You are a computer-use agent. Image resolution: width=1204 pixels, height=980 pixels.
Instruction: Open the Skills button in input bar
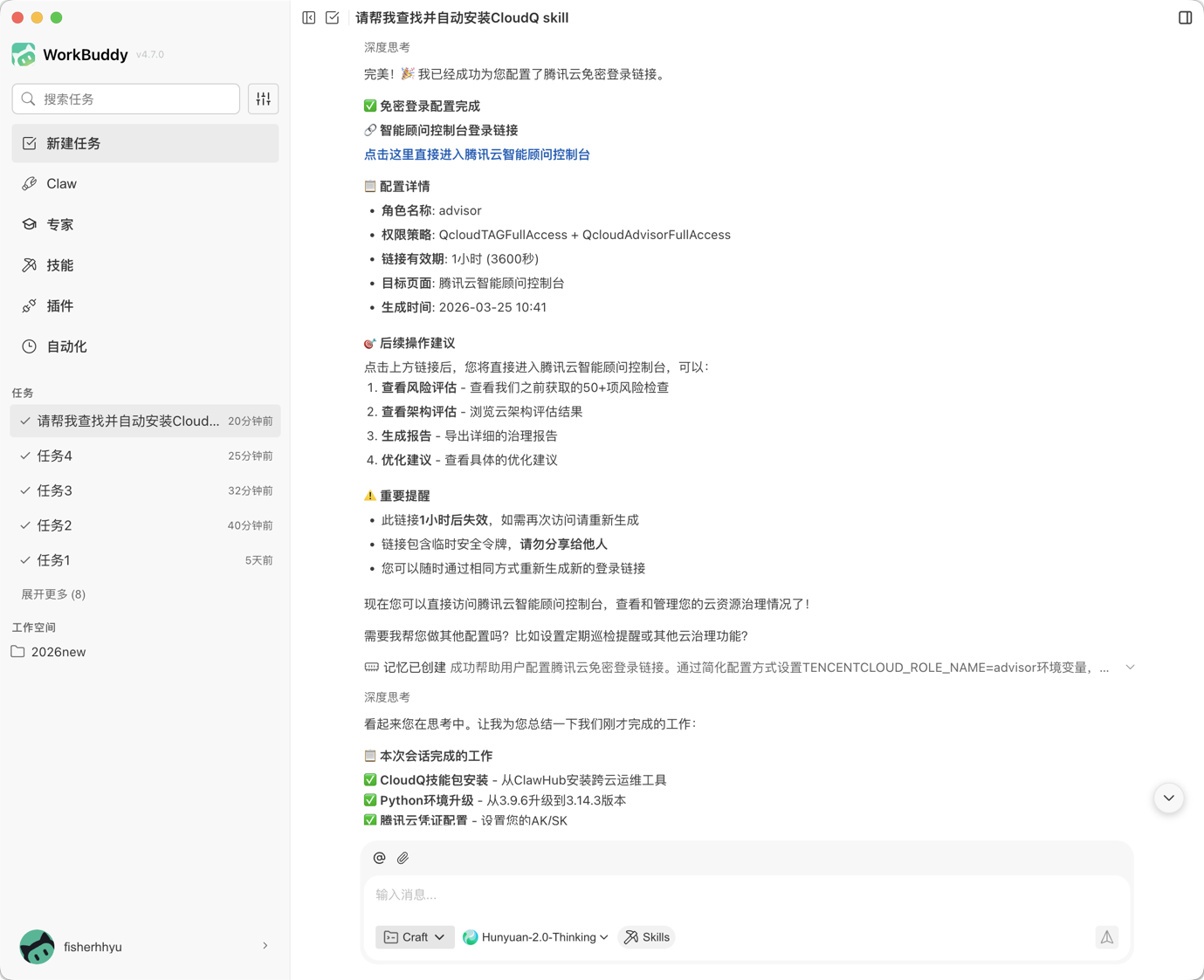(x=647, y=937)
